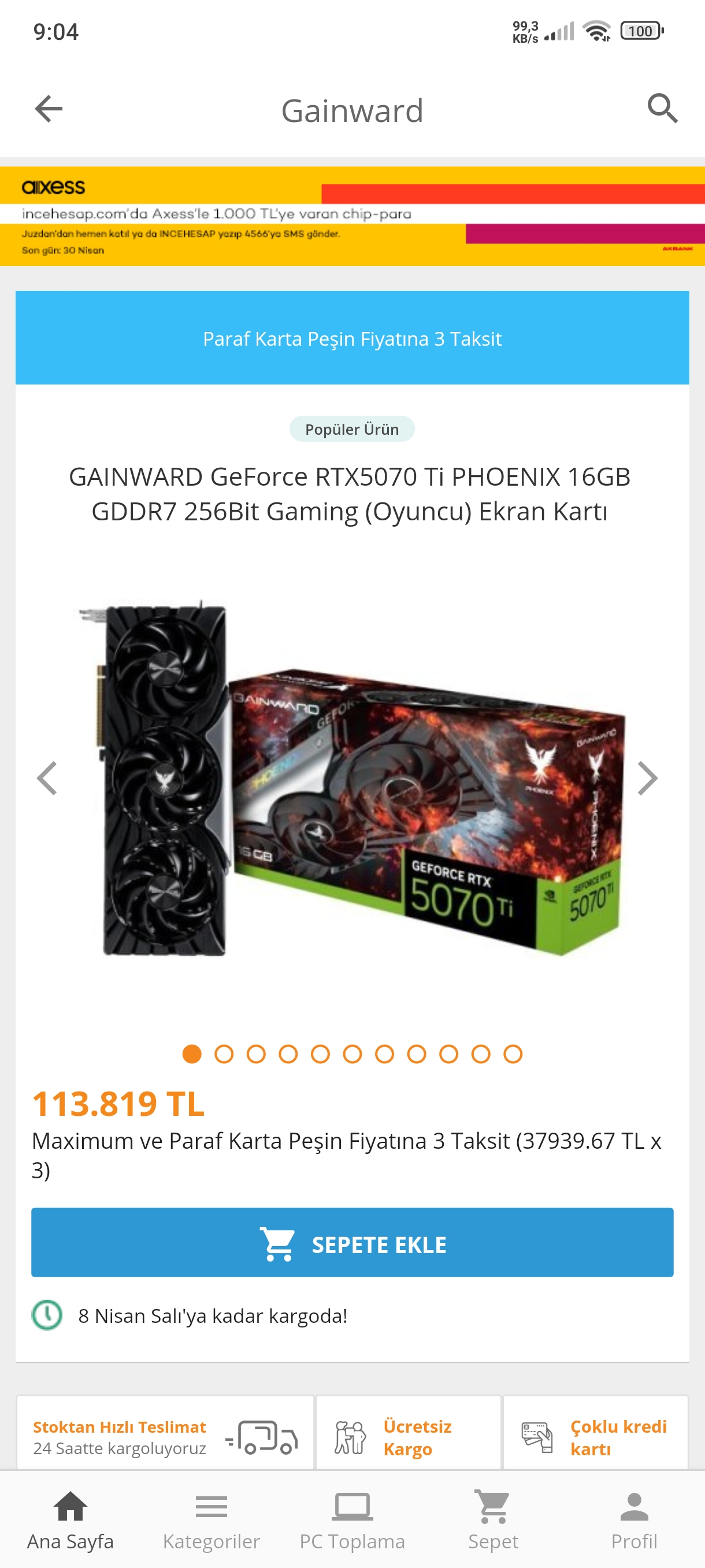705x1568 pixels.
Task: Select the last image indicator dot
Action: pos(513,1053)
